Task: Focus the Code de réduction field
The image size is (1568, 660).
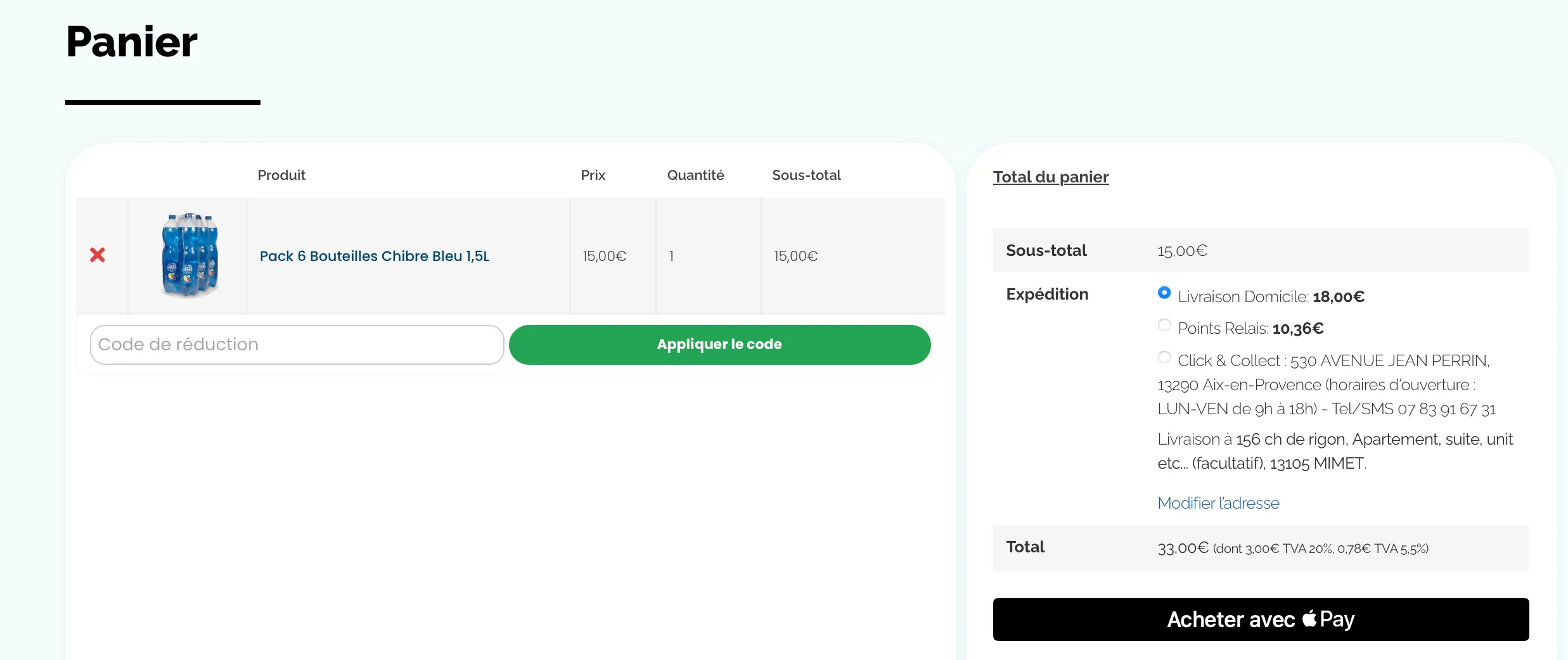Action: coord(297,345)
